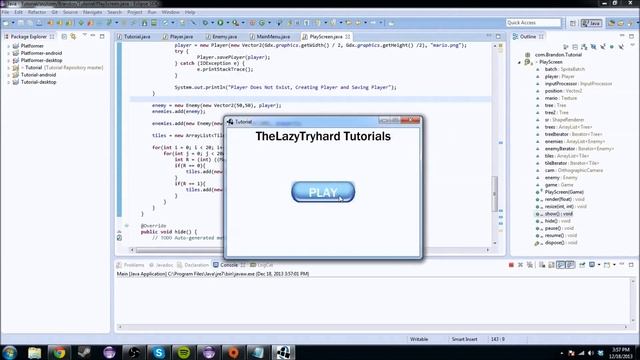Expand the Platformer project

9,46
